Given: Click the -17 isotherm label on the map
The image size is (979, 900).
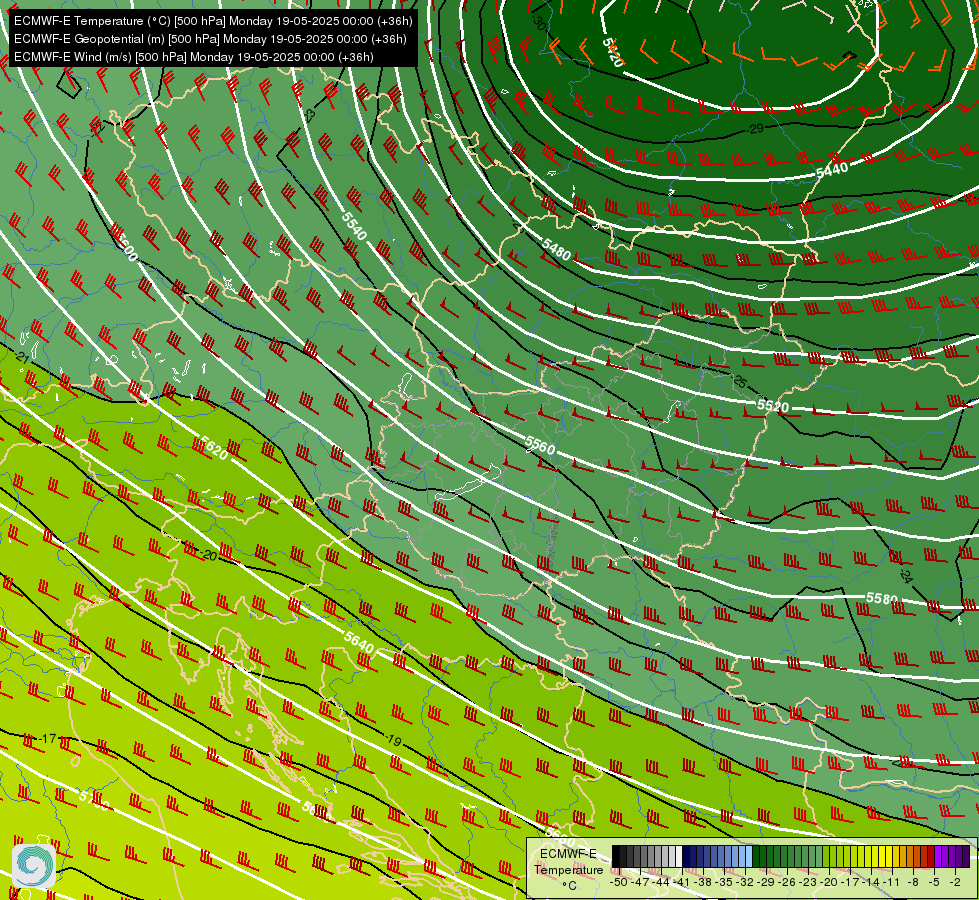Looking at the screenshot, I should (x=48, y=738).
